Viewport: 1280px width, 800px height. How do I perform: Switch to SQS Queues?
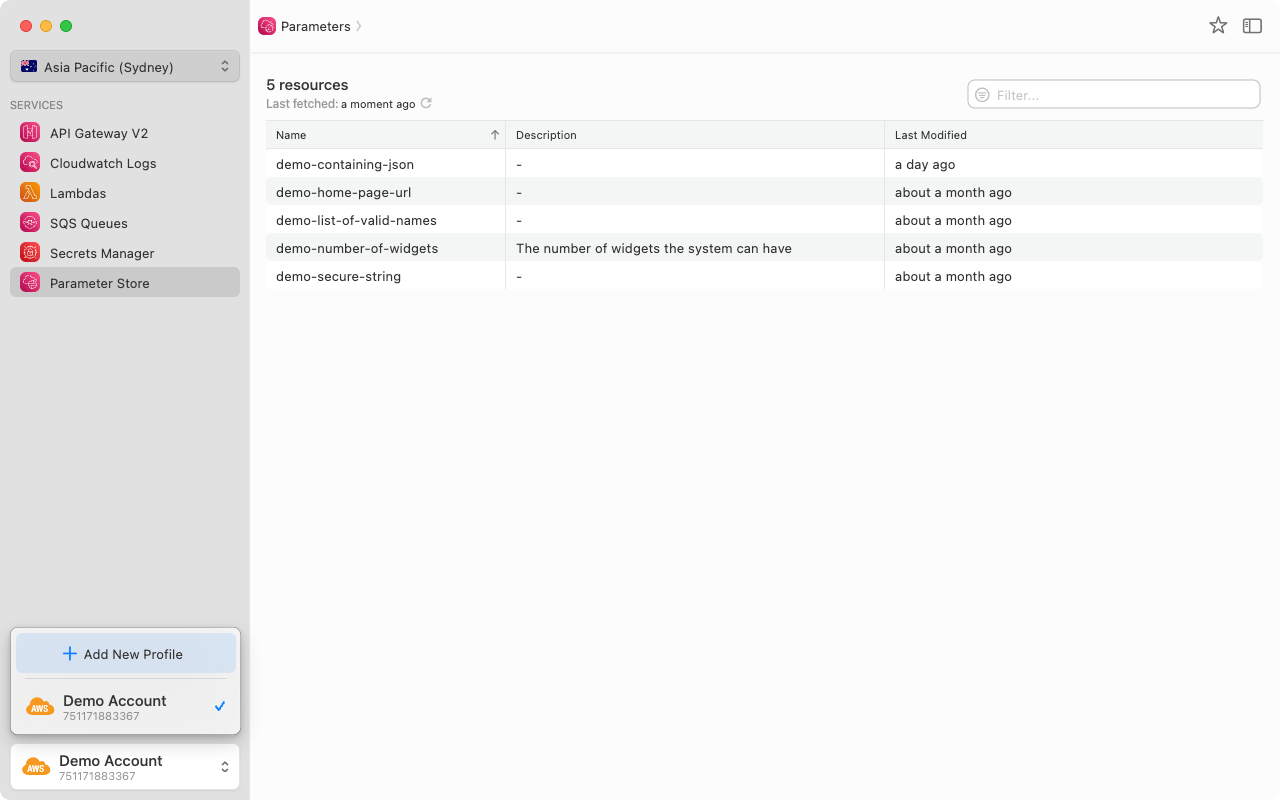[x=125, y=223]
